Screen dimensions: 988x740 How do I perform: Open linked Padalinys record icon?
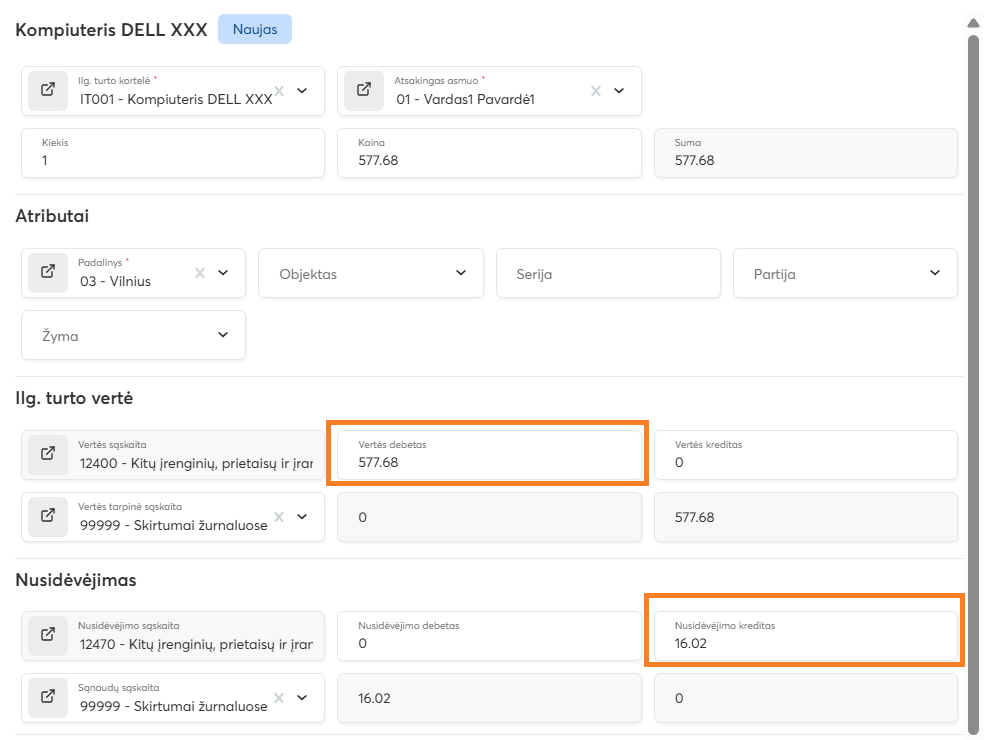tap(48, 273)
